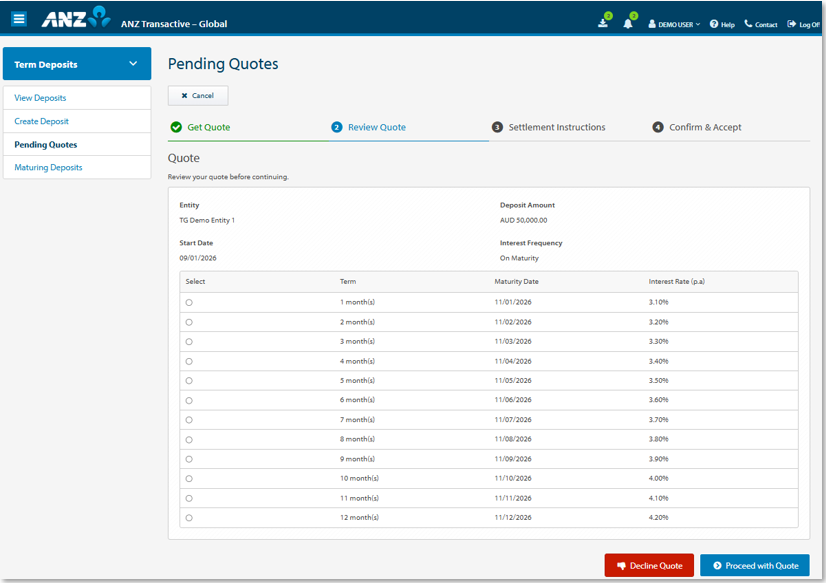Screen dimensions: 826x583
Task: Open Help from the header
Action: click(721, 24)
